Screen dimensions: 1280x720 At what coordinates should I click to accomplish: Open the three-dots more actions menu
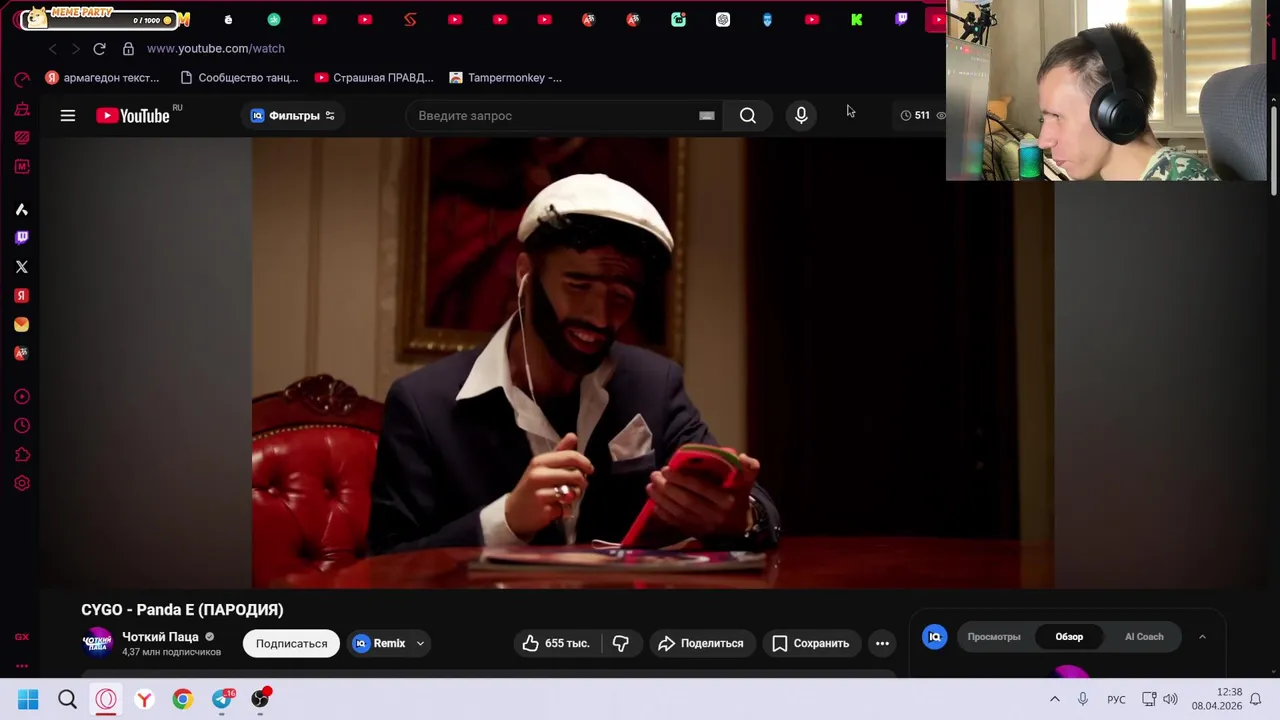click(882, 643)
